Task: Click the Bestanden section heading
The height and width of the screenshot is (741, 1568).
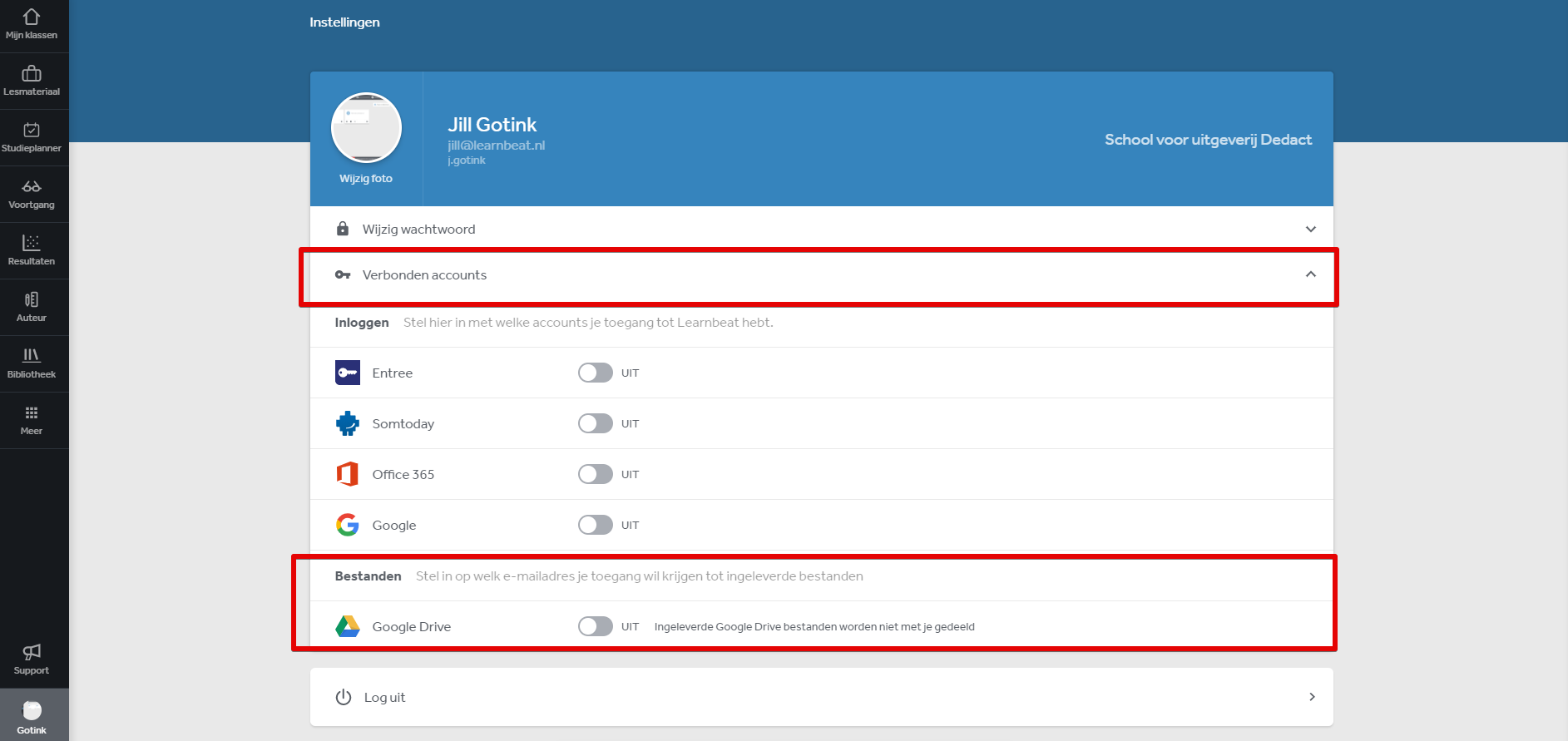Action: pyautogui.click(x=368, y=576)
